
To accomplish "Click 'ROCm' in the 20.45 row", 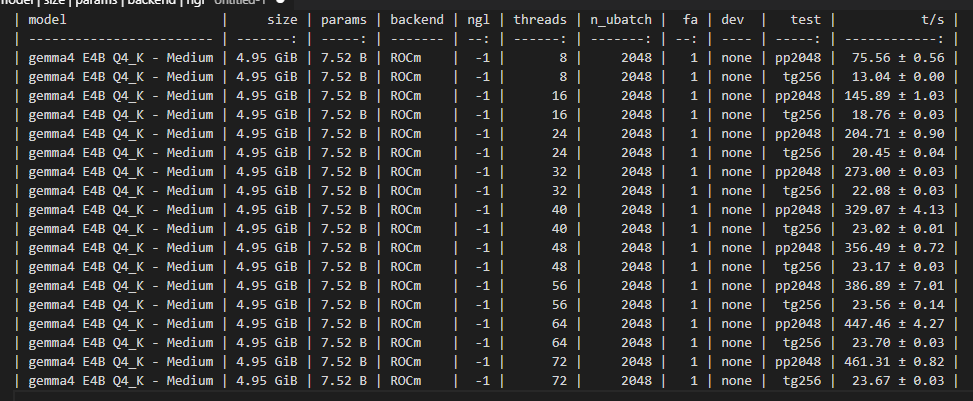I will pyautogui.click(x=405, y=153).
